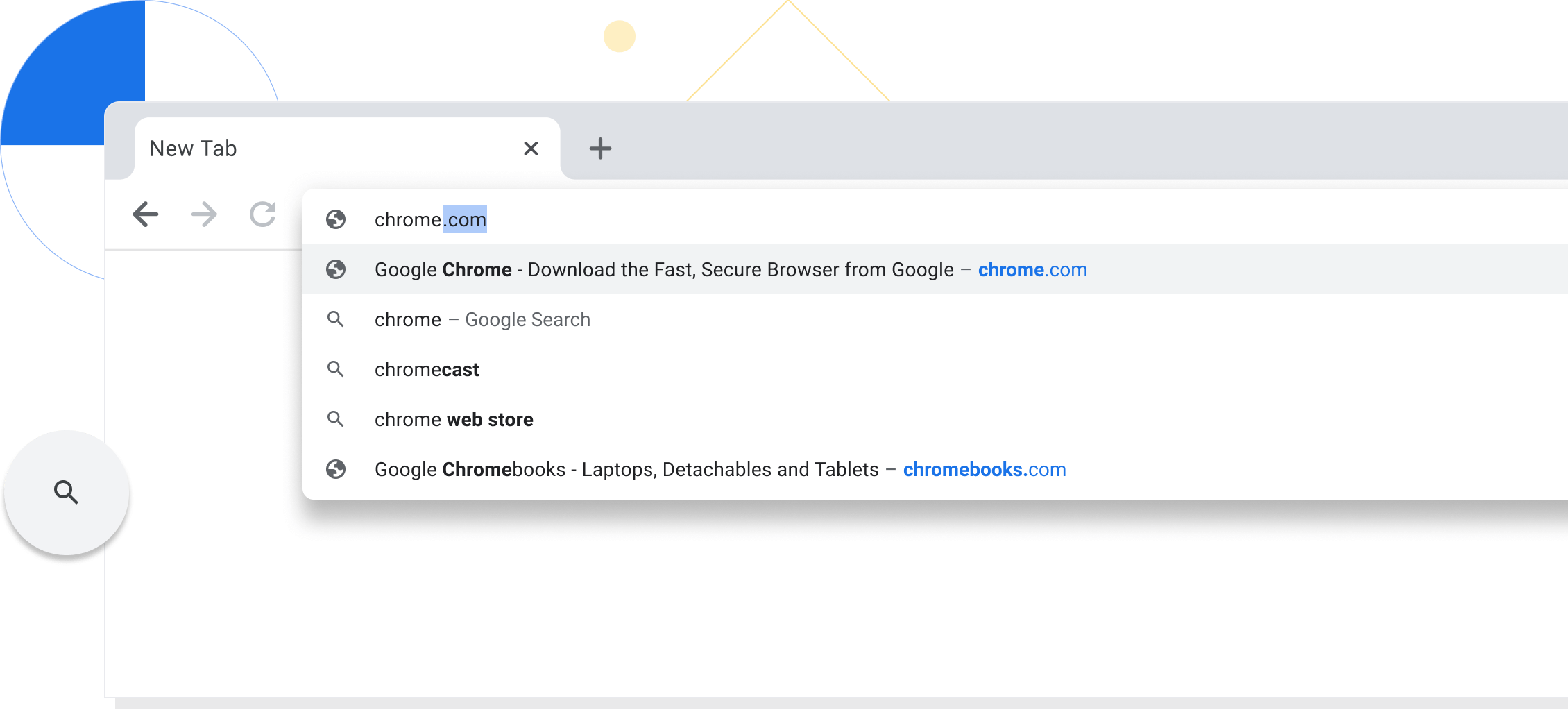Click the page reload icon
The image size is (1568, 712).
click(262, 214)
